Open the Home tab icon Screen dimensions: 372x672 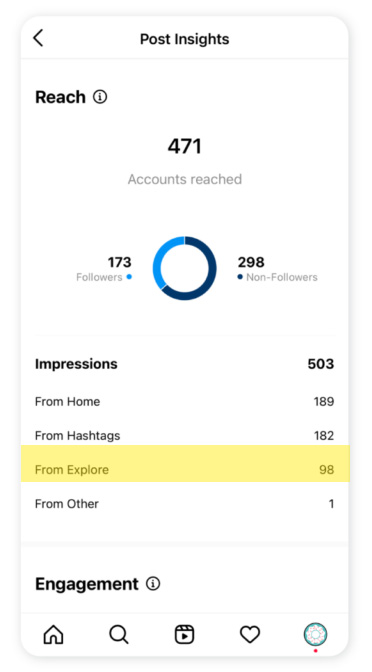[54, 634]
